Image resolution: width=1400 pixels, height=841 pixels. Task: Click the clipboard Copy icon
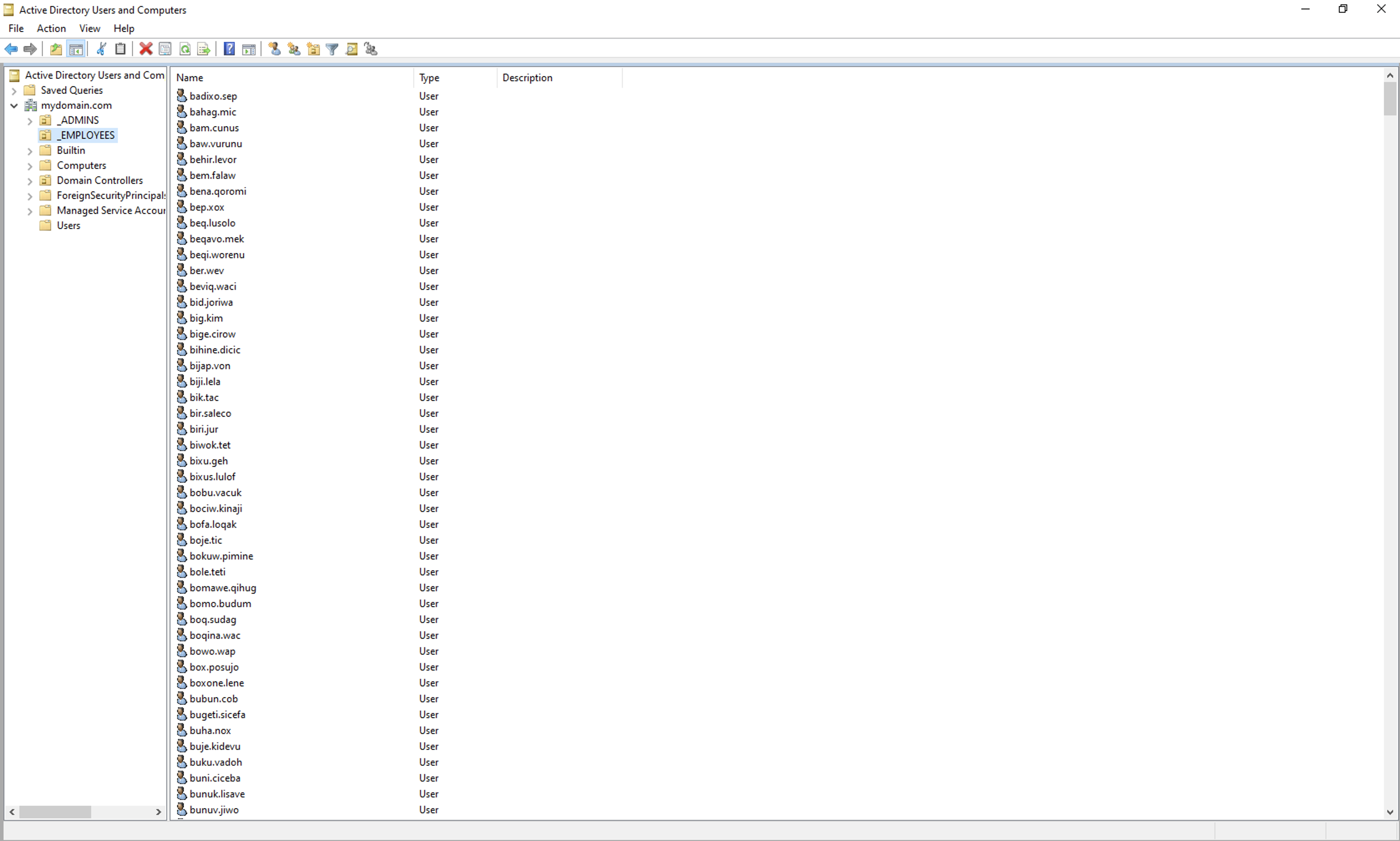(120, 49)
